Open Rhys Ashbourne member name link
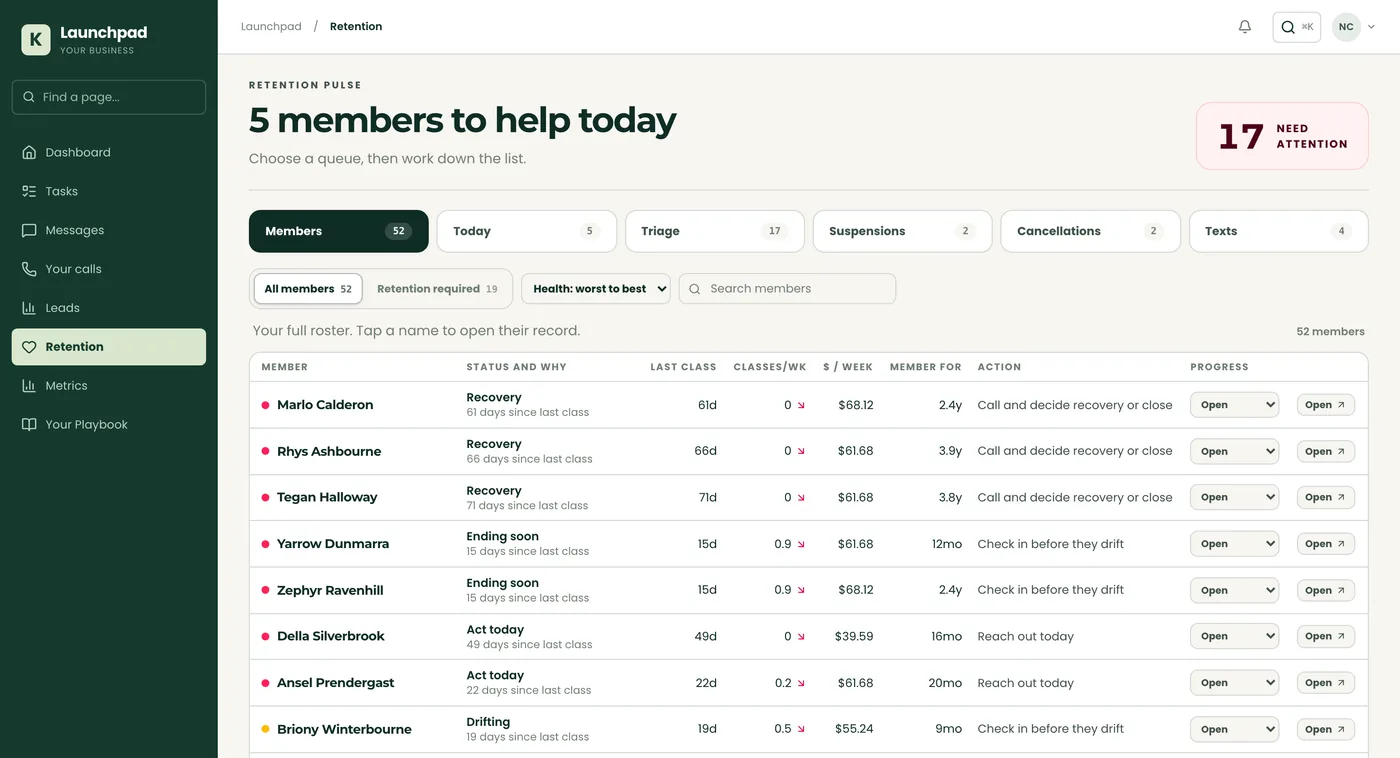The image size is (1400, 758). click(329, 451)
